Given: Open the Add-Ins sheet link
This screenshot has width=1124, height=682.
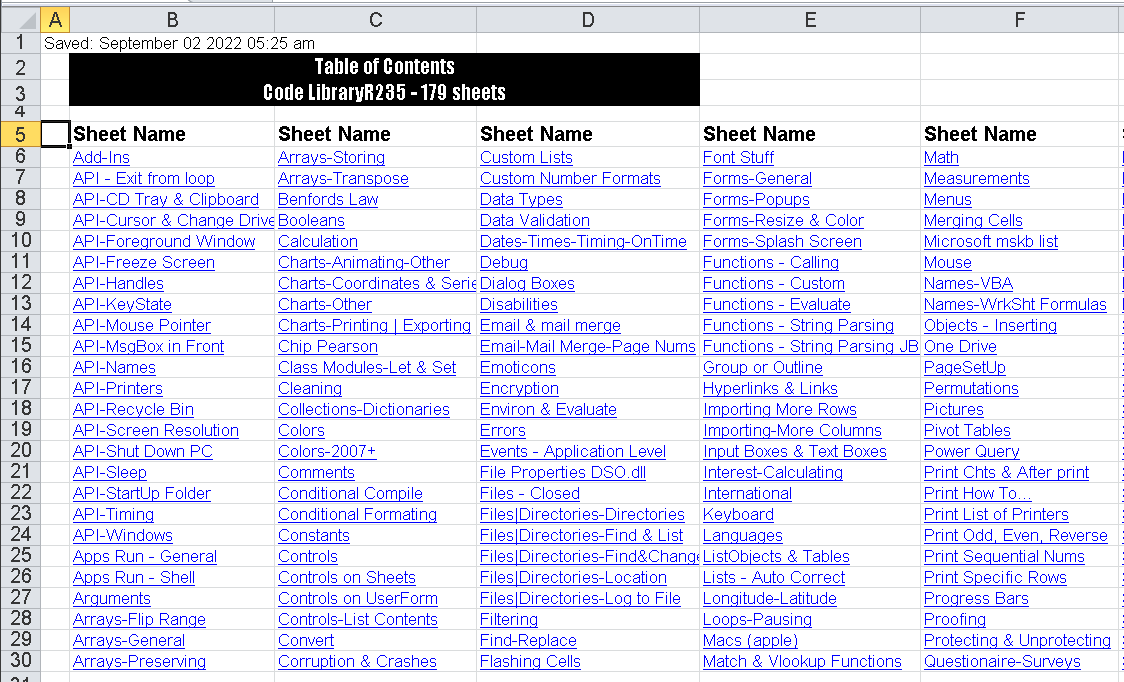Looking at the screenshot, I should pos(101,158).
